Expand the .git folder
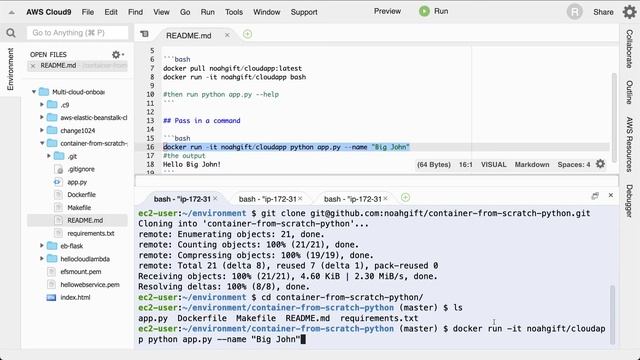This screenshot has width=640, height=360. [49, 156]
